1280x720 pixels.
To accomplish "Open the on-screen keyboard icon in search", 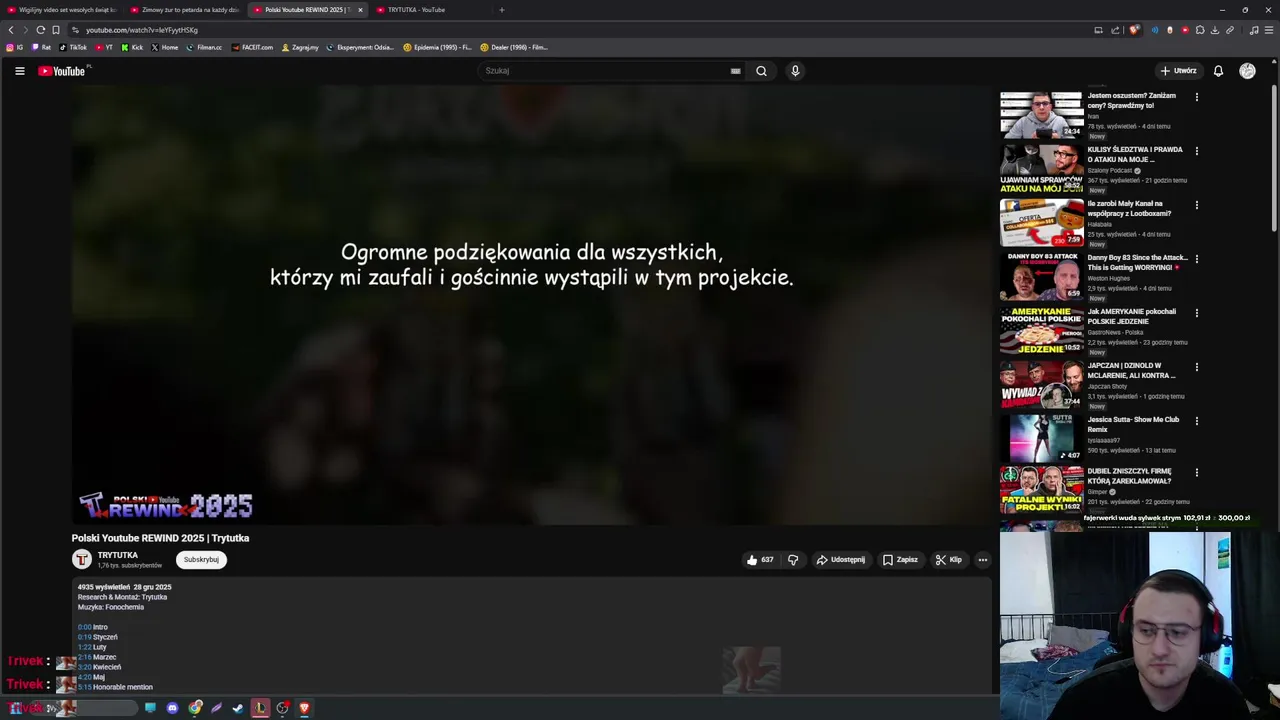I will (x=736, y=71).
